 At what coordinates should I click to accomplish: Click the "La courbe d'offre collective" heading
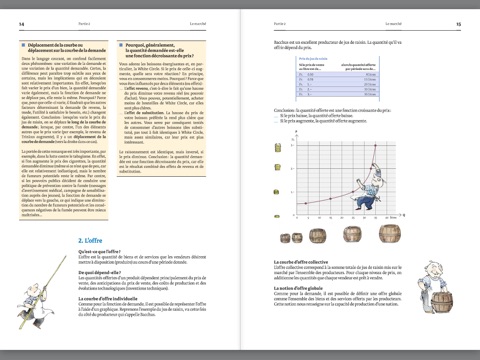point(301,262)
